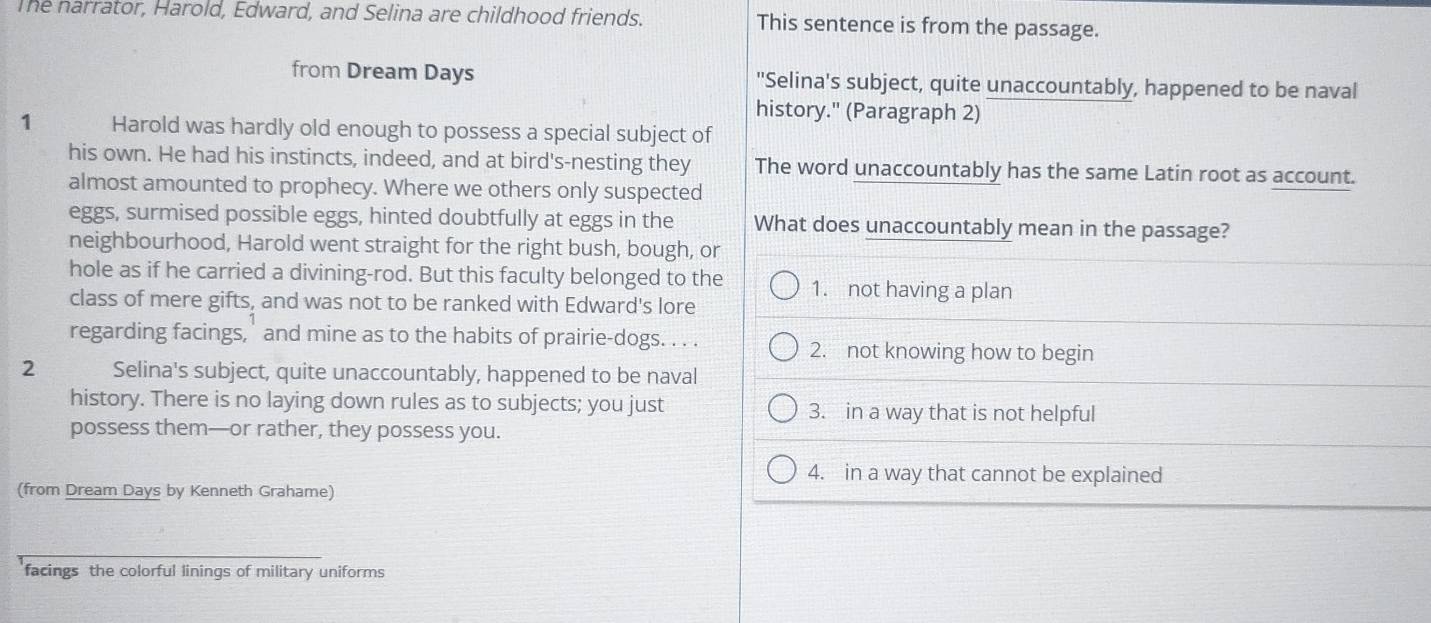Click underlined 'Dream Days' in source citation
Viewport: 1431px width, 623px height.
(113, 491)
